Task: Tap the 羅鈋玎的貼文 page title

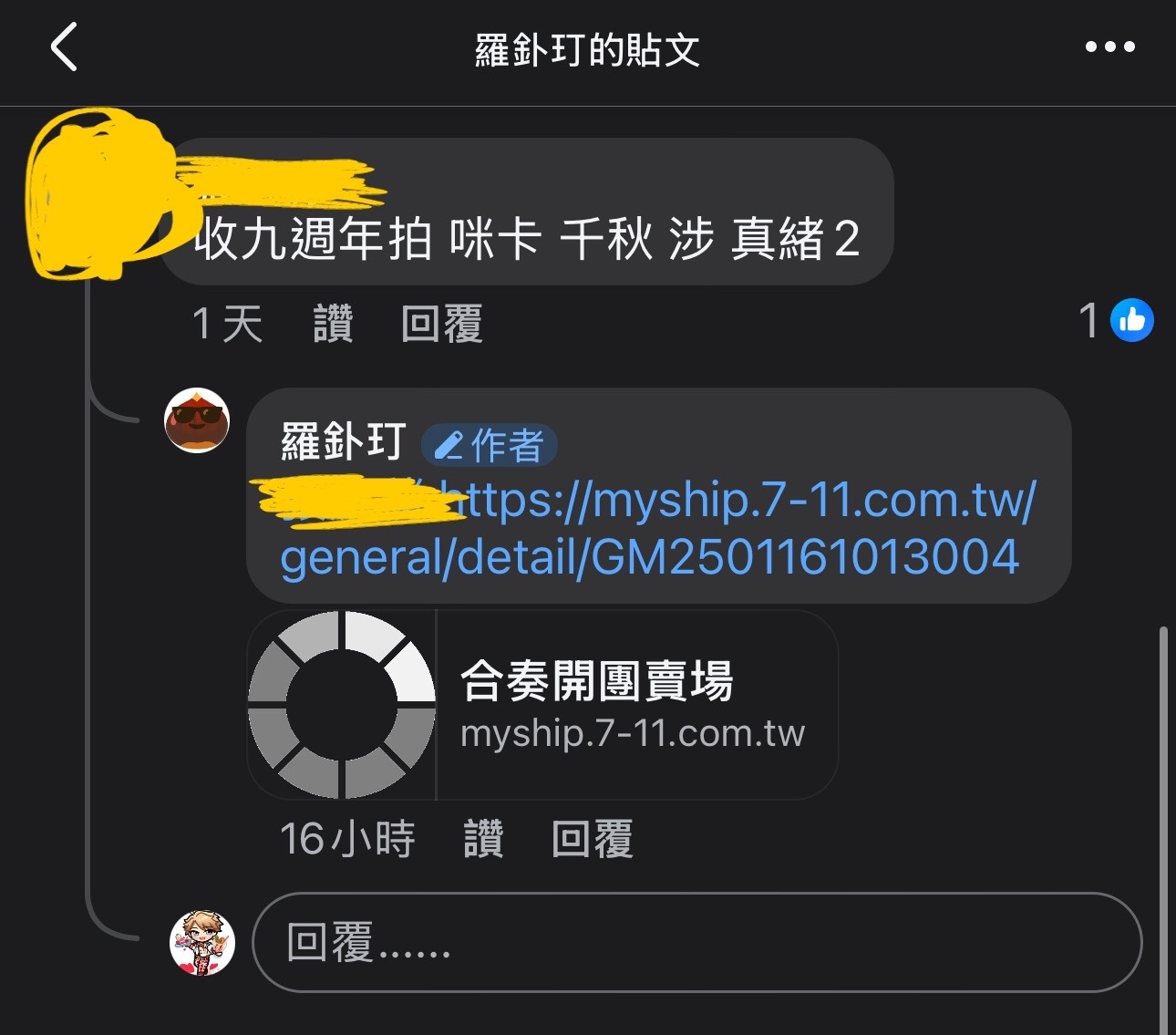Action: tap(588, 50)
